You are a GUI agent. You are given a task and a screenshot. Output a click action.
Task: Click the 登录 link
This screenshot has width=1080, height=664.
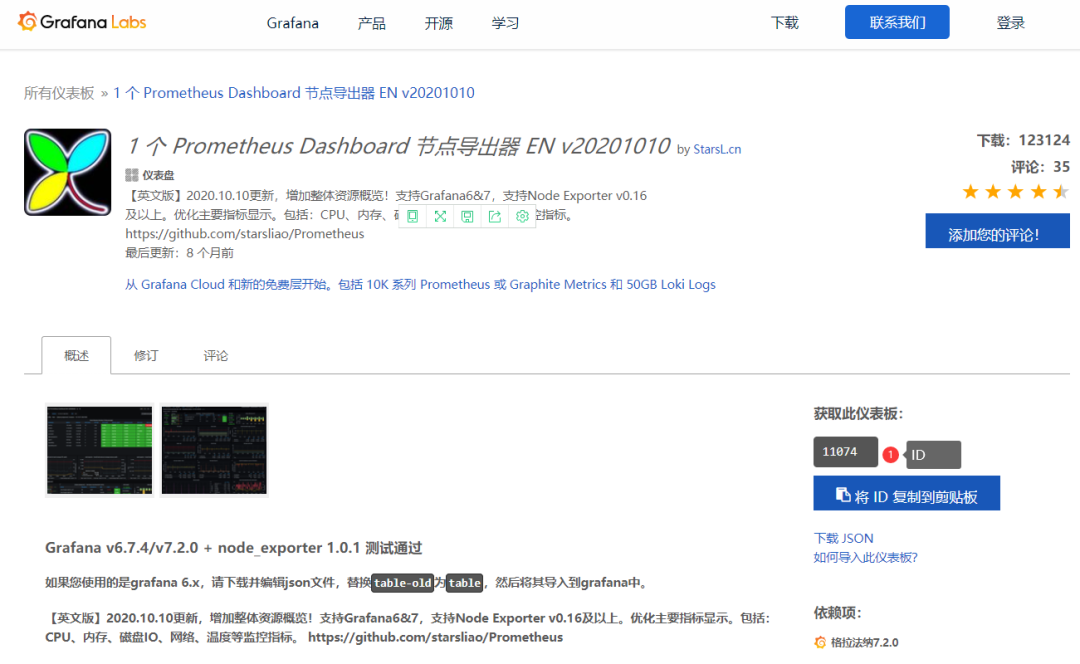[1010, 23]
